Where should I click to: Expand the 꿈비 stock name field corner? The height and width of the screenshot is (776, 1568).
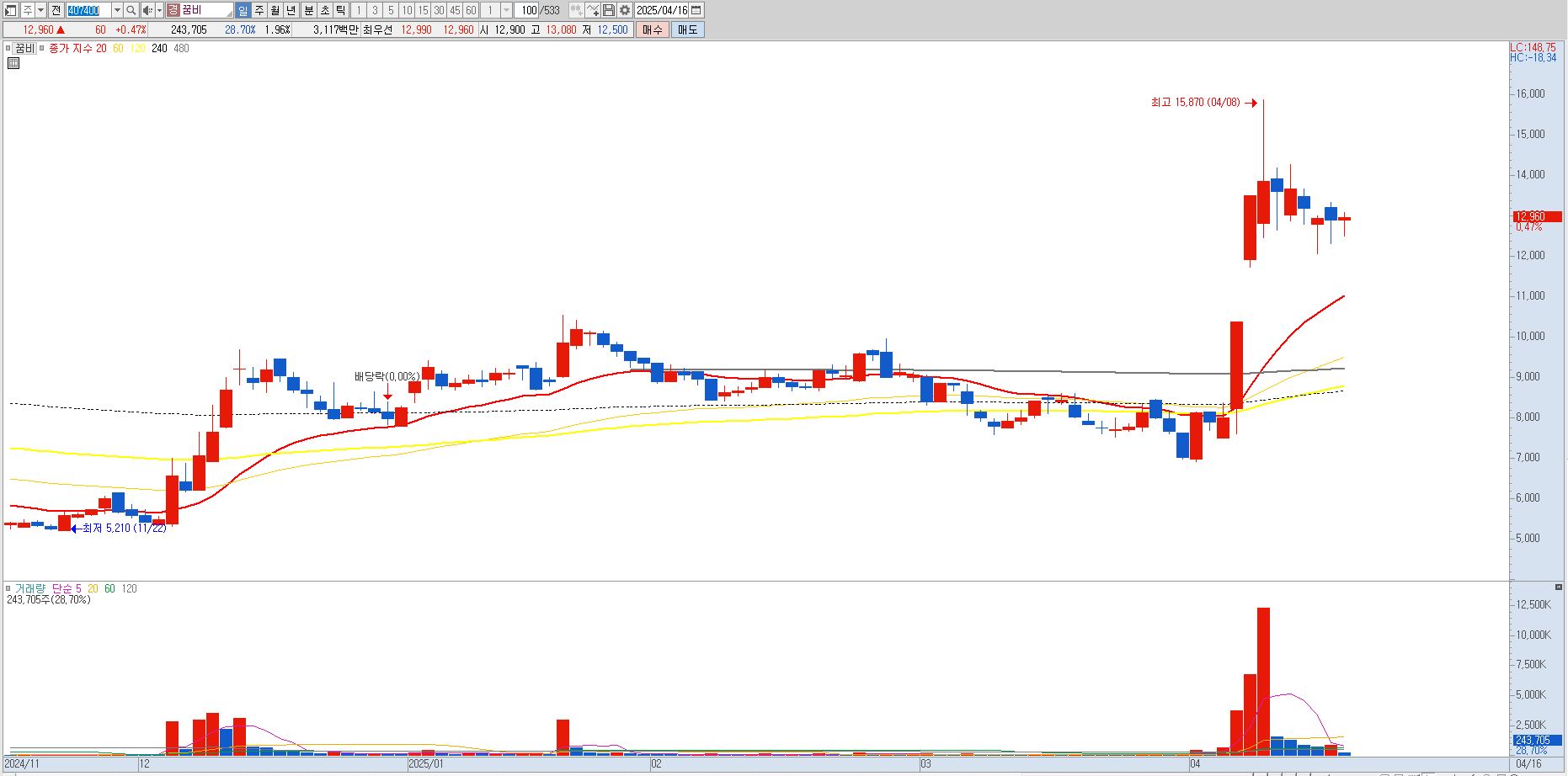tap(229, 14)
